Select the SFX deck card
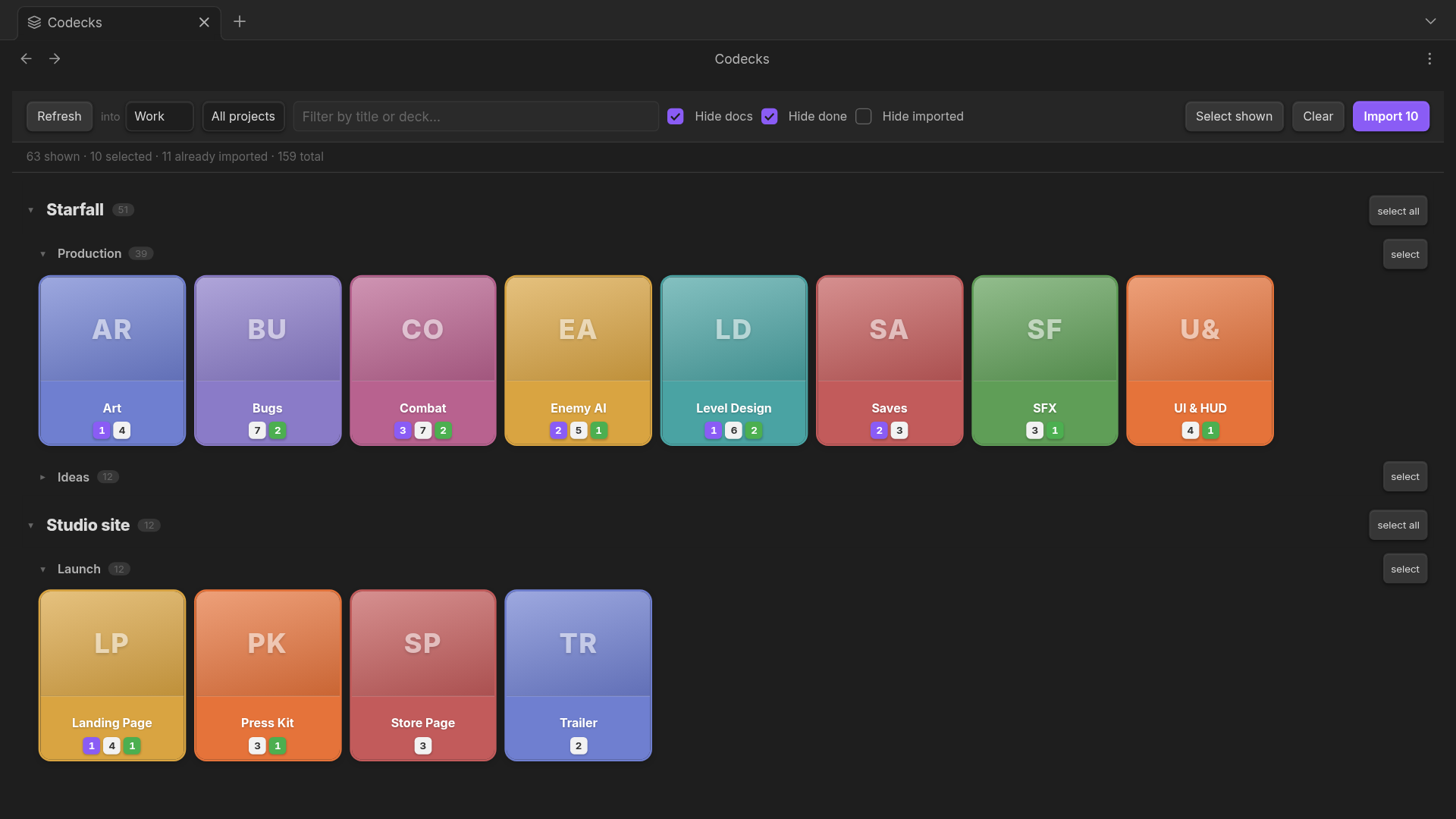 (x=1045, y=360)
